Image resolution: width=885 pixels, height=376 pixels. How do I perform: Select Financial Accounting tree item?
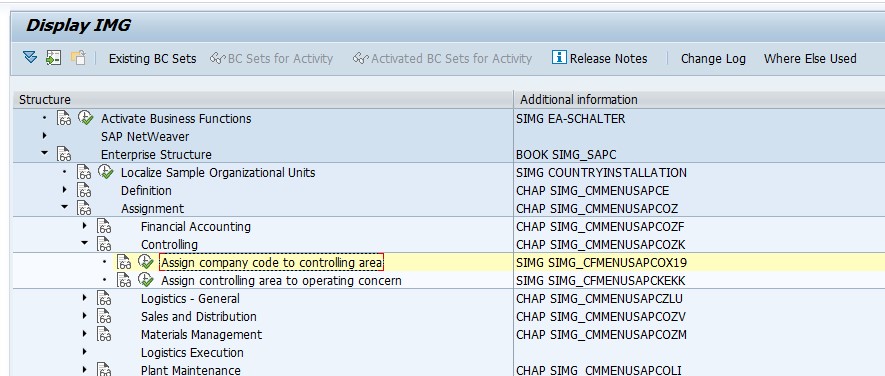click(196, 228)
